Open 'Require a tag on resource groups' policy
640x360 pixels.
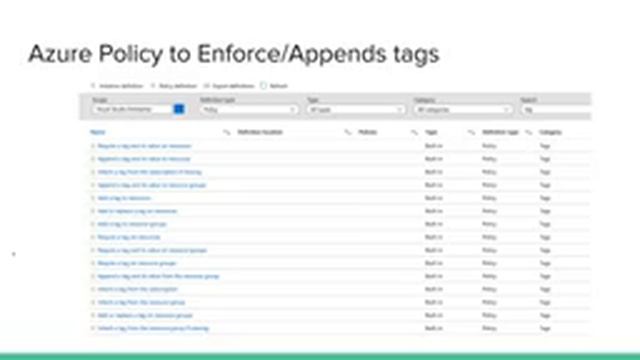(137, 263)
